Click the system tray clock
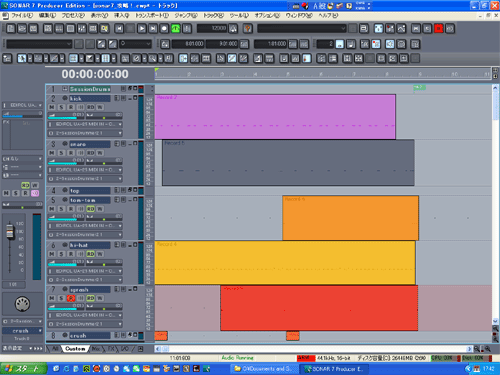 tap(489, 369)
